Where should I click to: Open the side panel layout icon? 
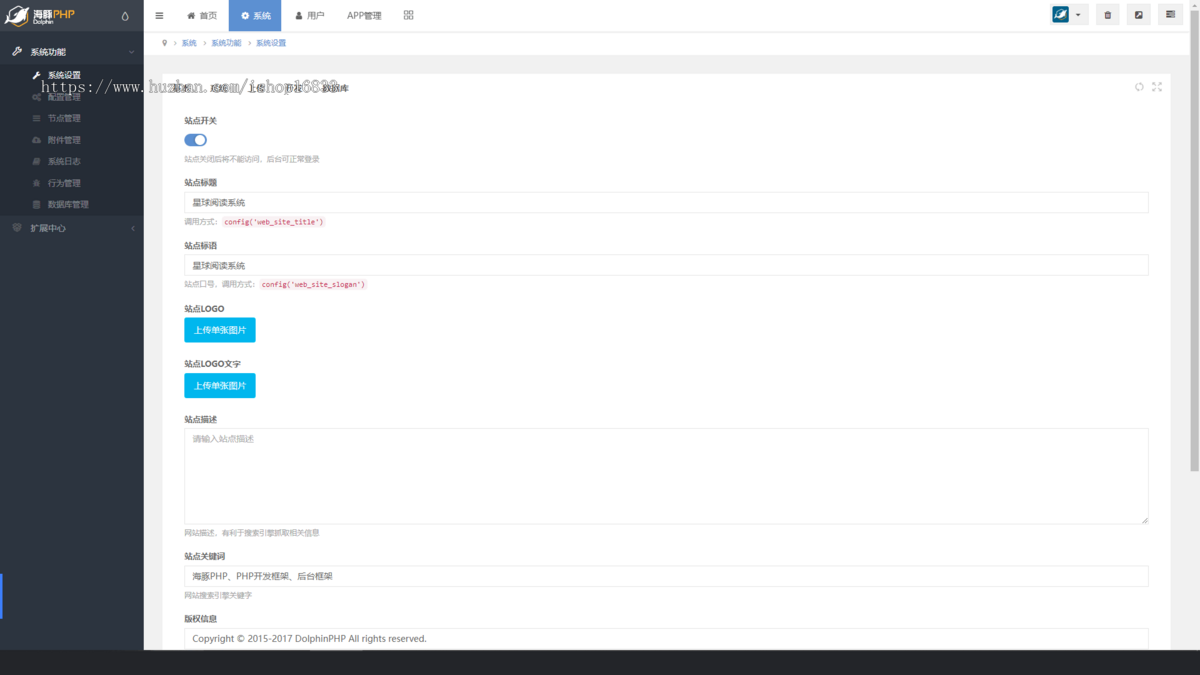[x=1170, y=15]
